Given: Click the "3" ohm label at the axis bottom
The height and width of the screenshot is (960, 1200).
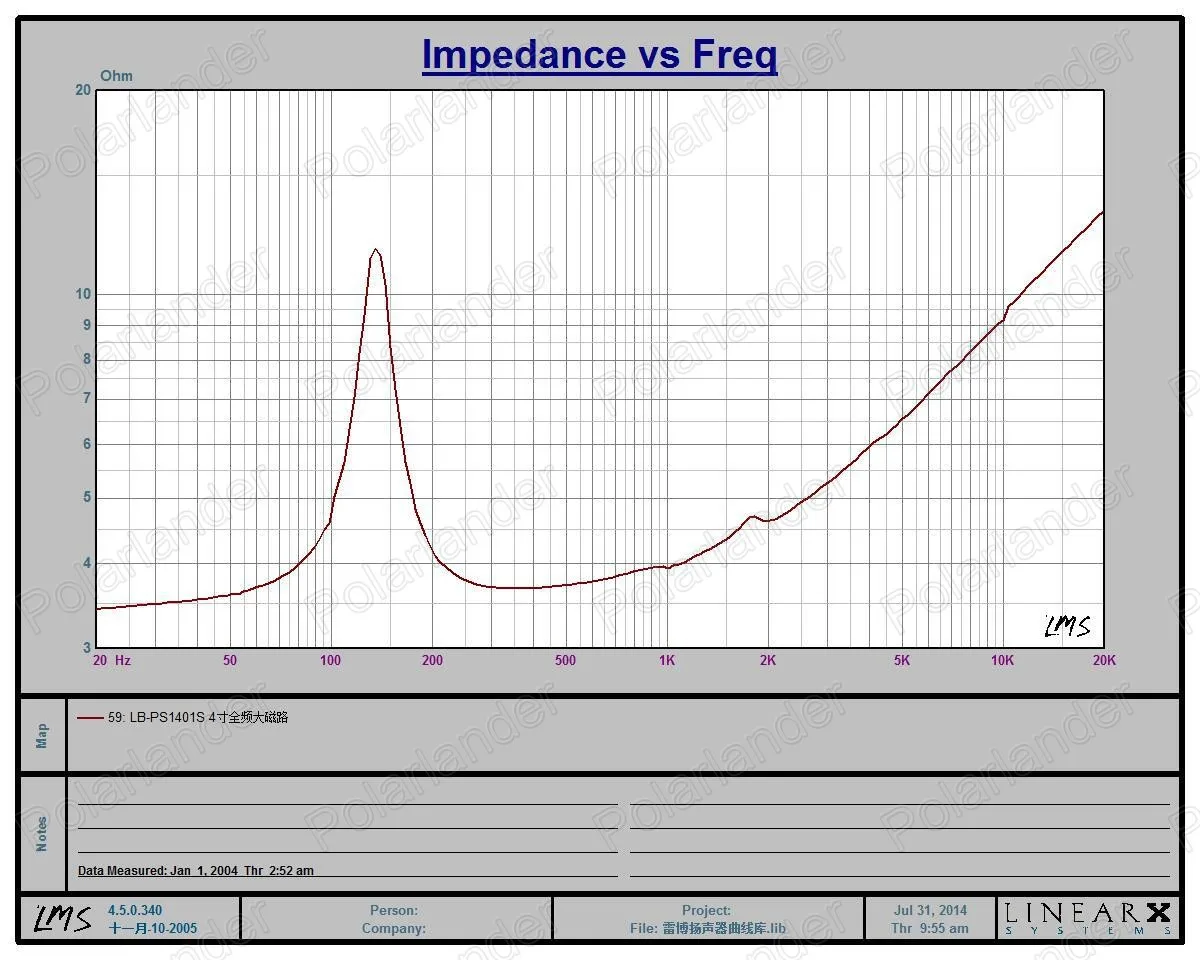Looking at the screenshot, I should coord(87,648).
